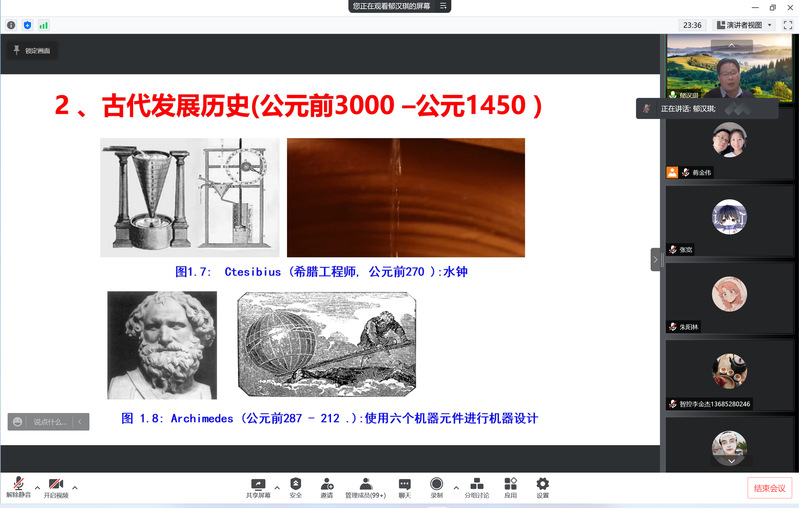Toggle 锁定画面 pin on the shared screen
Image resolution: width=799 pixels, height=508 pixels.
pos(32,50)
